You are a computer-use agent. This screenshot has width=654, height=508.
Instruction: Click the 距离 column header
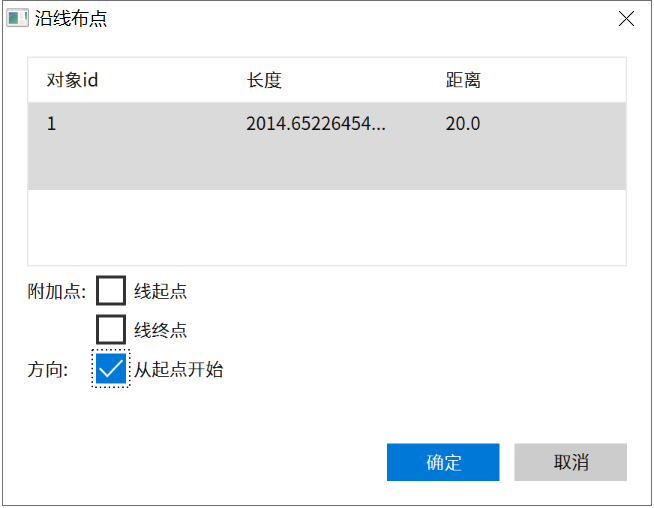(x=463, y=80)
